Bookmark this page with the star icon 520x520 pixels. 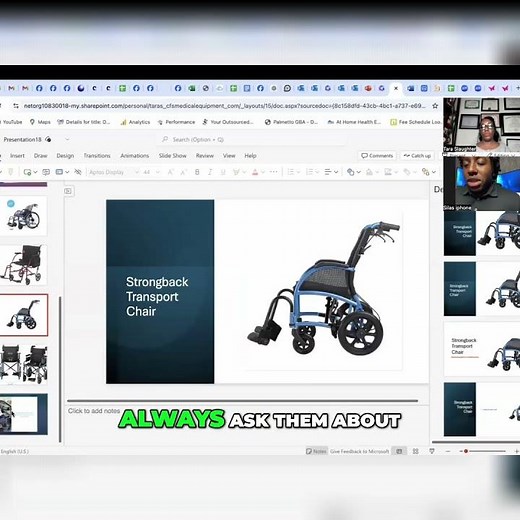[435, 106]
